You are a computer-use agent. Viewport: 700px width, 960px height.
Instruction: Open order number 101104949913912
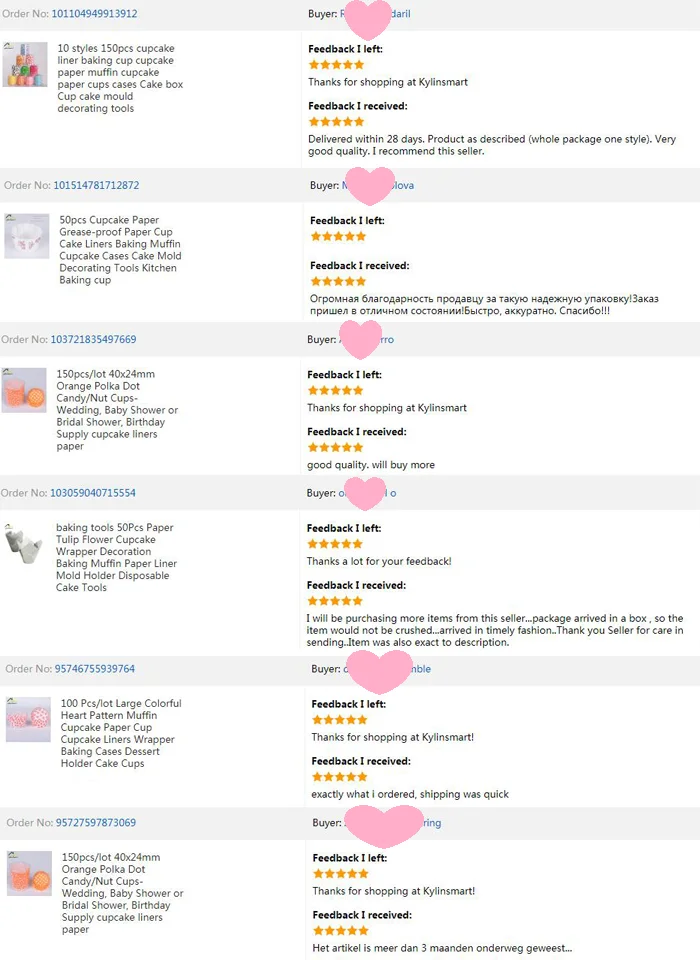(94, 13)
